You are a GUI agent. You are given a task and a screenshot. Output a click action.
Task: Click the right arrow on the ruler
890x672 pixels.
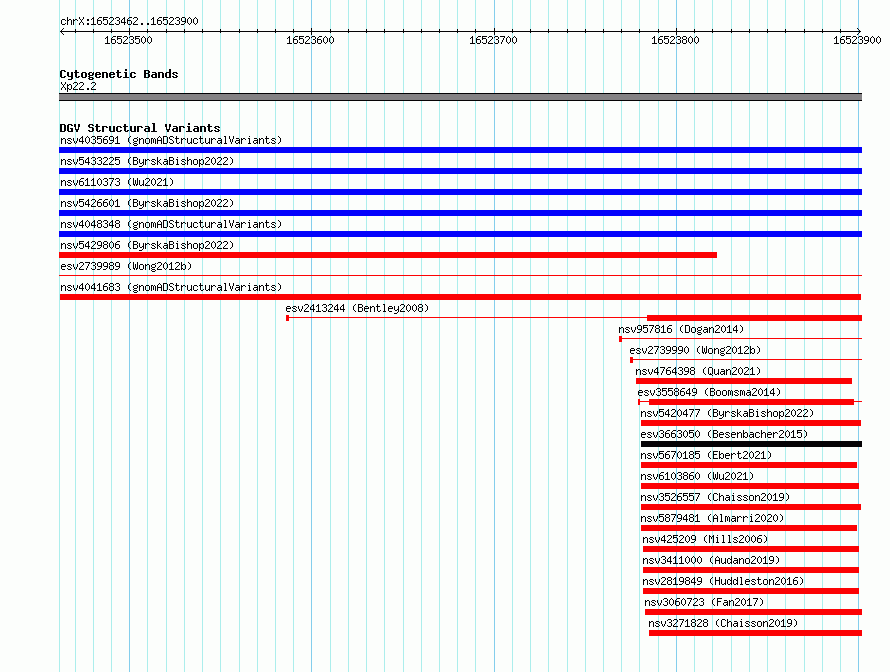[859, 31]
